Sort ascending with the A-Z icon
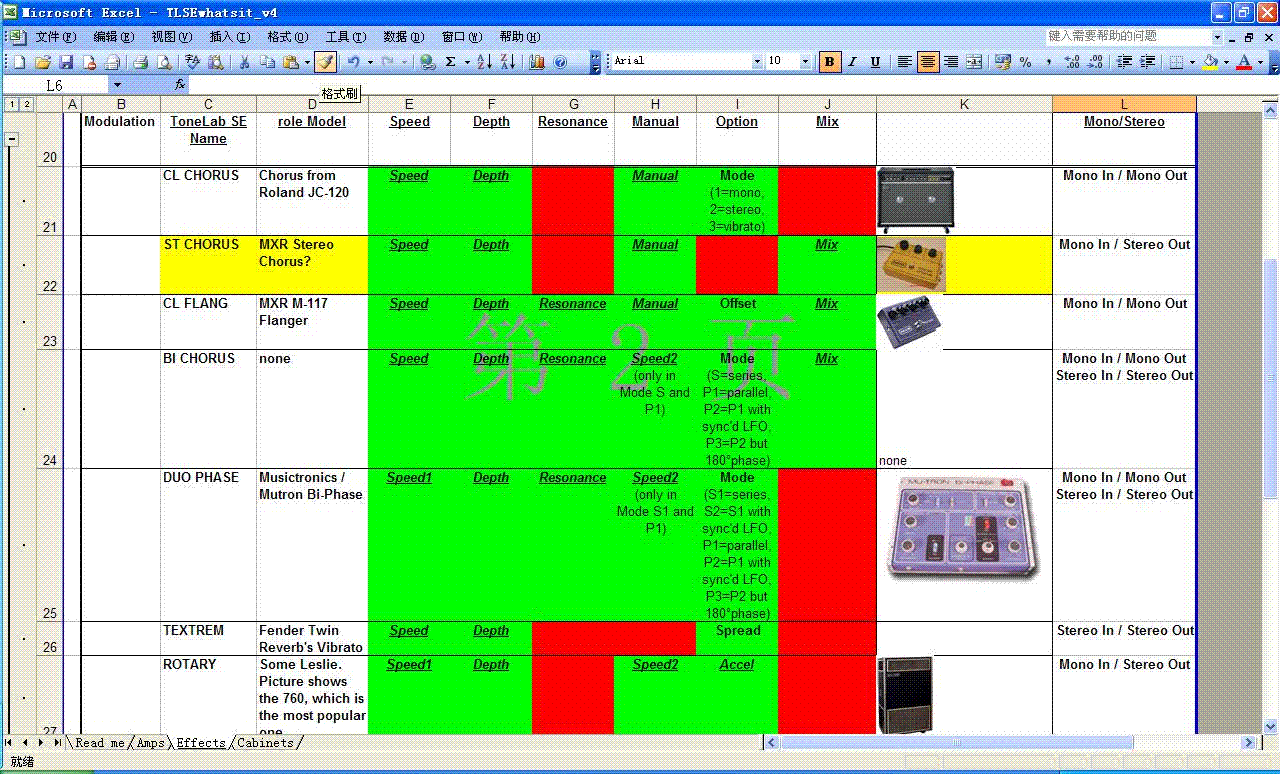 (484, 62)
